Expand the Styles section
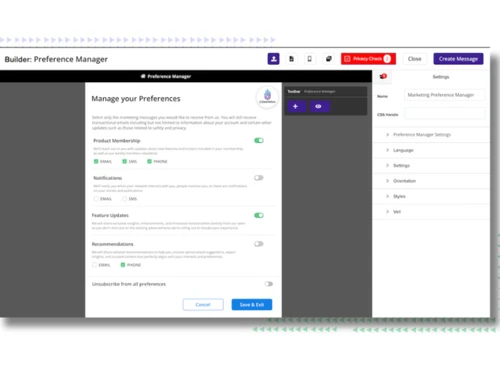This screenshot has height=375, width=500. (431, 196)
